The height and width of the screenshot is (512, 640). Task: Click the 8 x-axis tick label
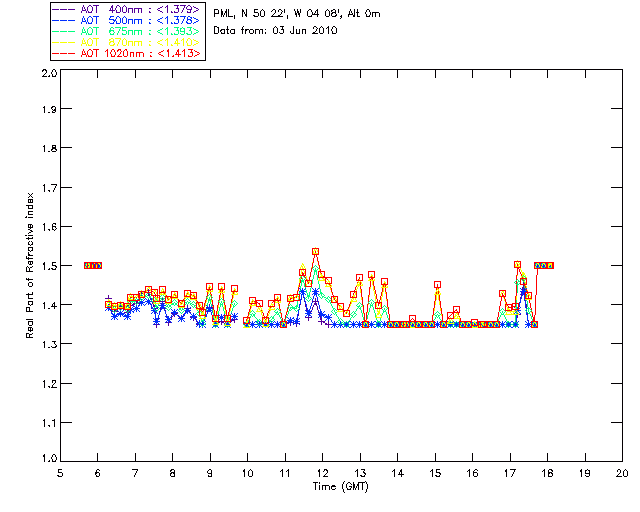(x=173, y=473)
